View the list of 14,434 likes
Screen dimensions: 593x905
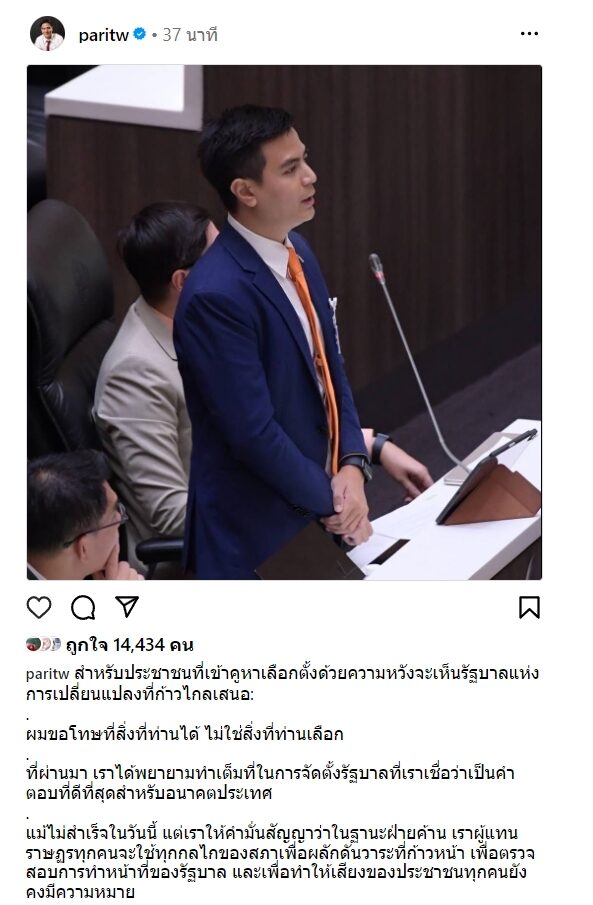point(129,645)
